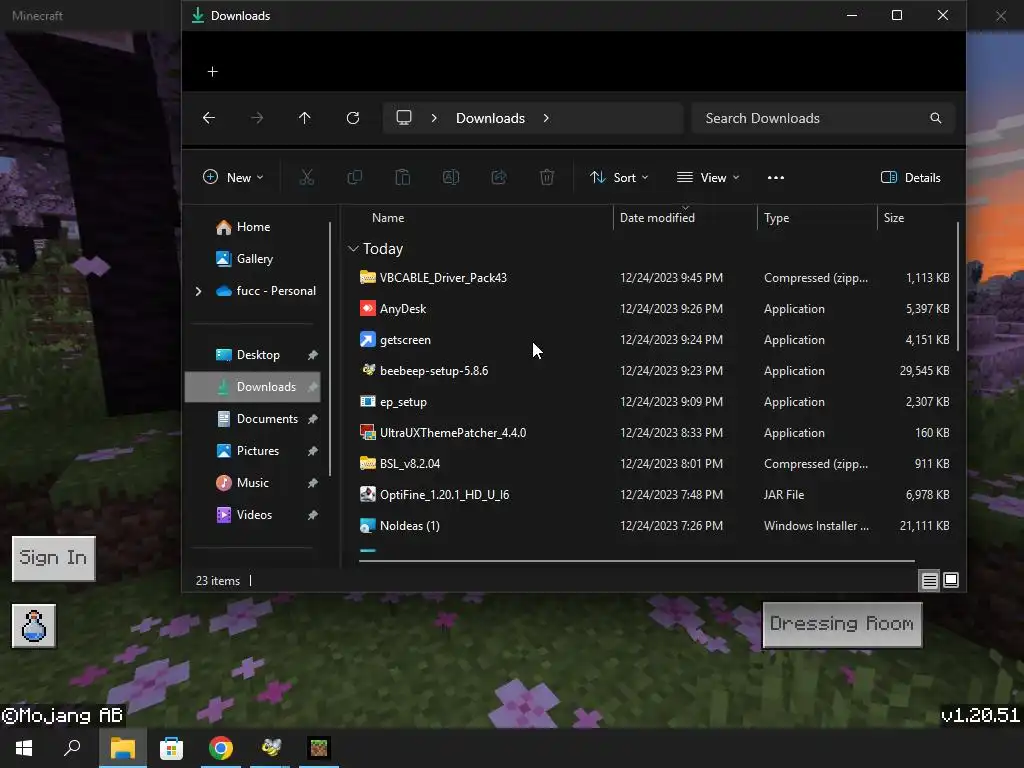Select Documents in the navigation pane
1024x768 pixels.
[253, 419]
